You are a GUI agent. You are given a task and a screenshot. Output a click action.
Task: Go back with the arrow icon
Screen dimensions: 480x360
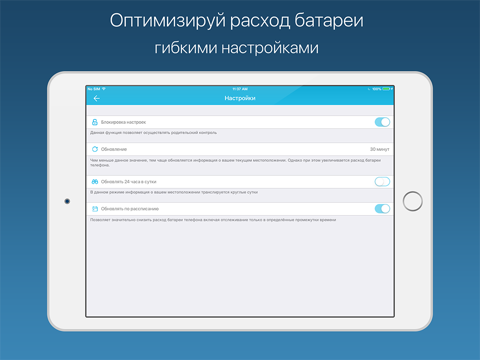point(97,98)
